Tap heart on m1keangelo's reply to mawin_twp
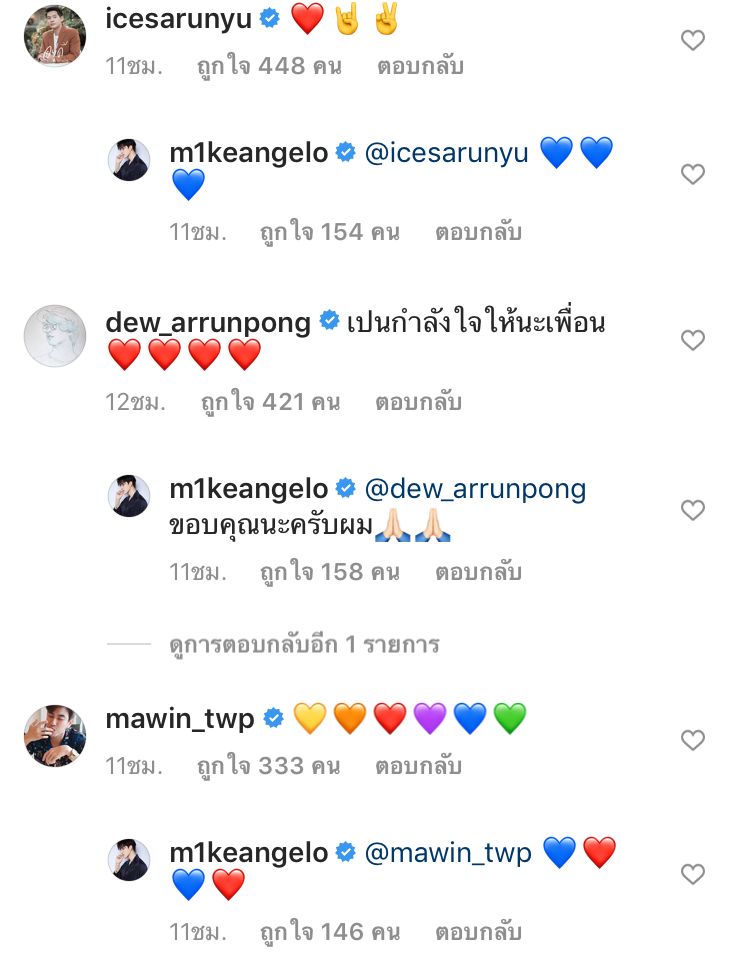 (692, 875)
